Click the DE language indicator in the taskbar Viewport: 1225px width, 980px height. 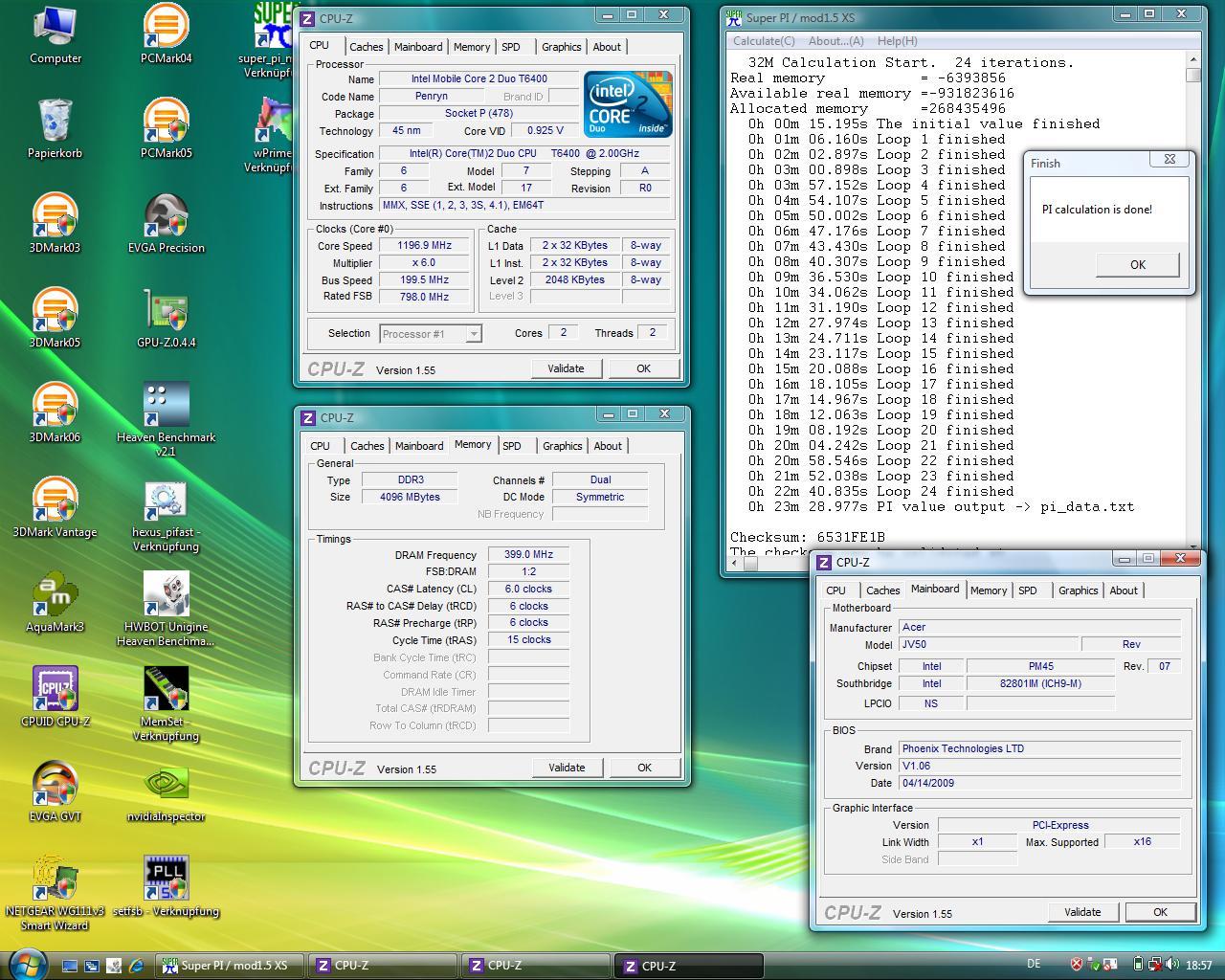coord(1034,965)
